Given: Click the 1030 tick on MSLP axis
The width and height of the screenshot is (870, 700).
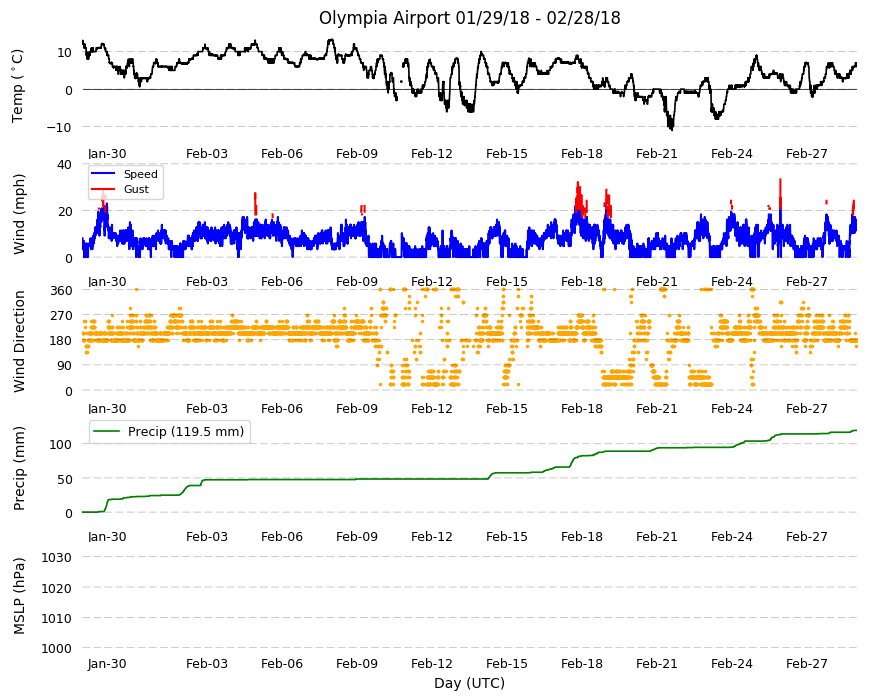Looking at the screenshot, I should pyautogui.click(x=57, y=557).
